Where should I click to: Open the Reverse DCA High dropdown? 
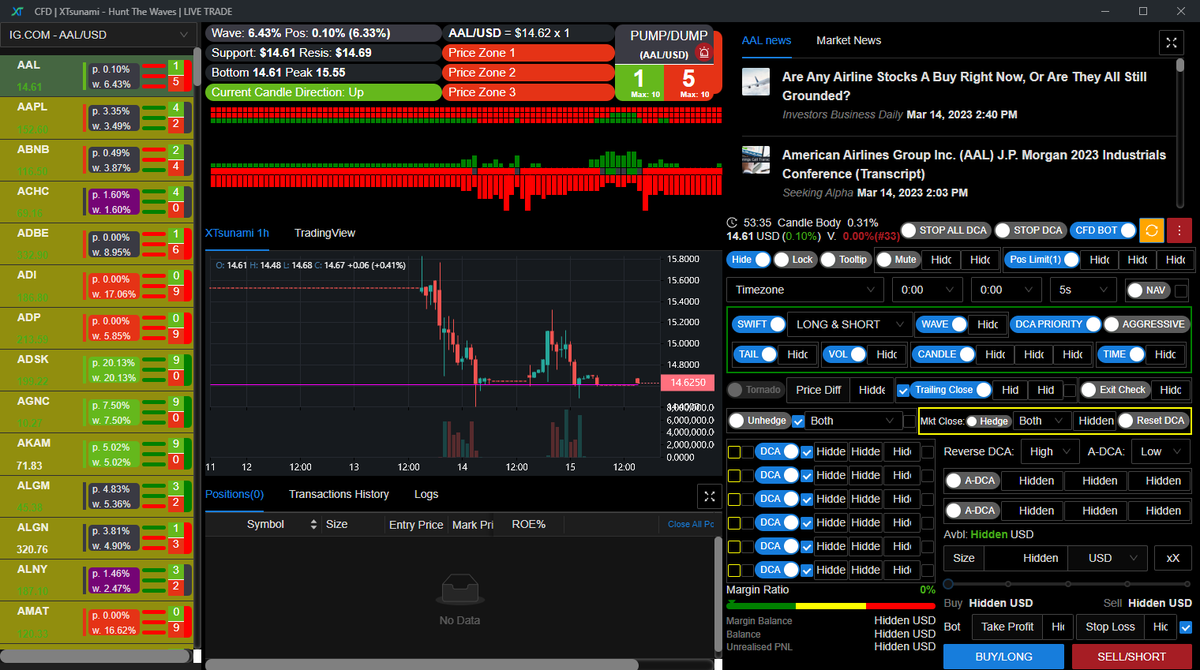point(1050,452)
